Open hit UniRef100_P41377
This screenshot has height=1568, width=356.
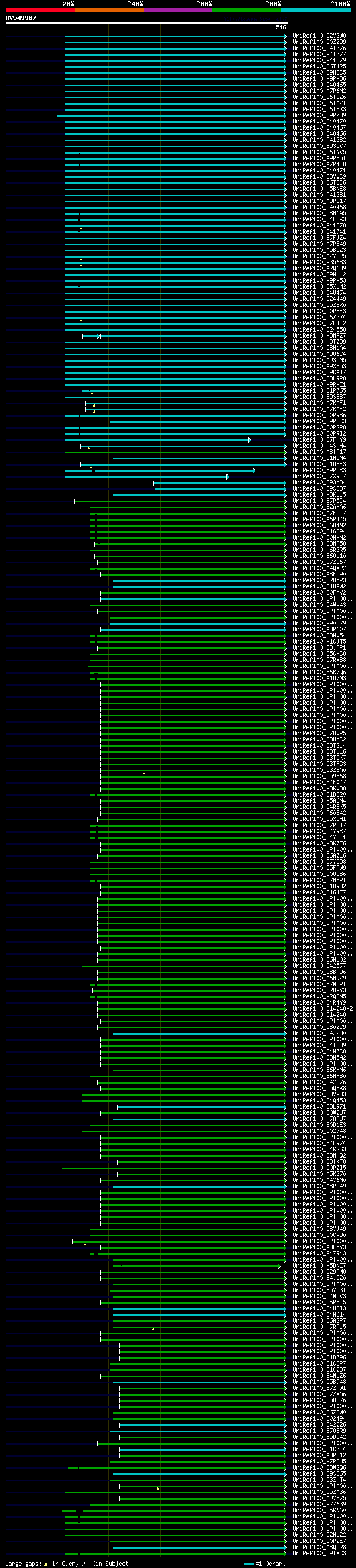[319, 54]
